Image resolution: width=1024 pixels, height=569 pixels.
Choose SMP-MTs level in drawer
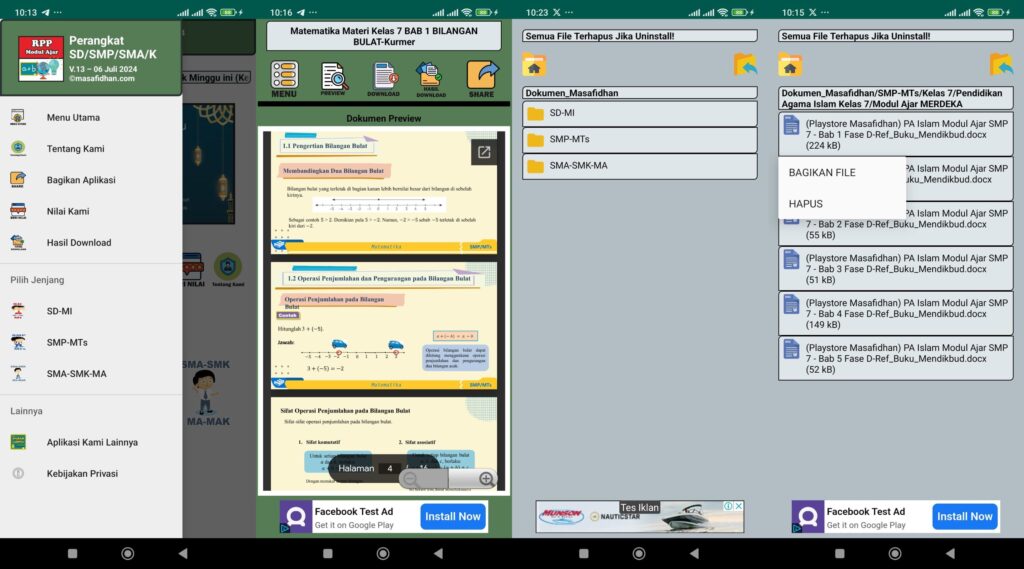pos(91,342)
